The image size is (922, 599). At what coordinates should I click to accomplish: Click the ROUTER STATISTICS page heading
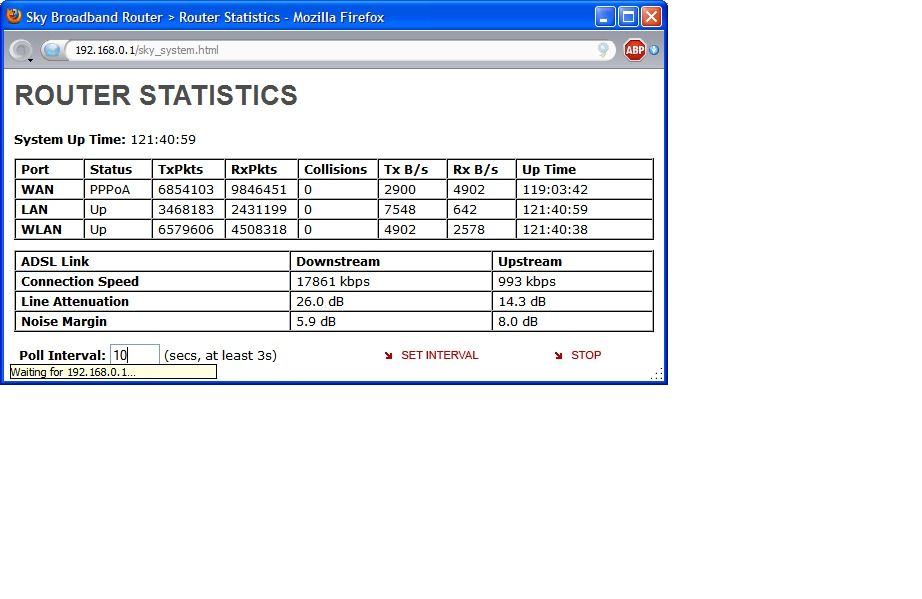[x=156, y=96]
